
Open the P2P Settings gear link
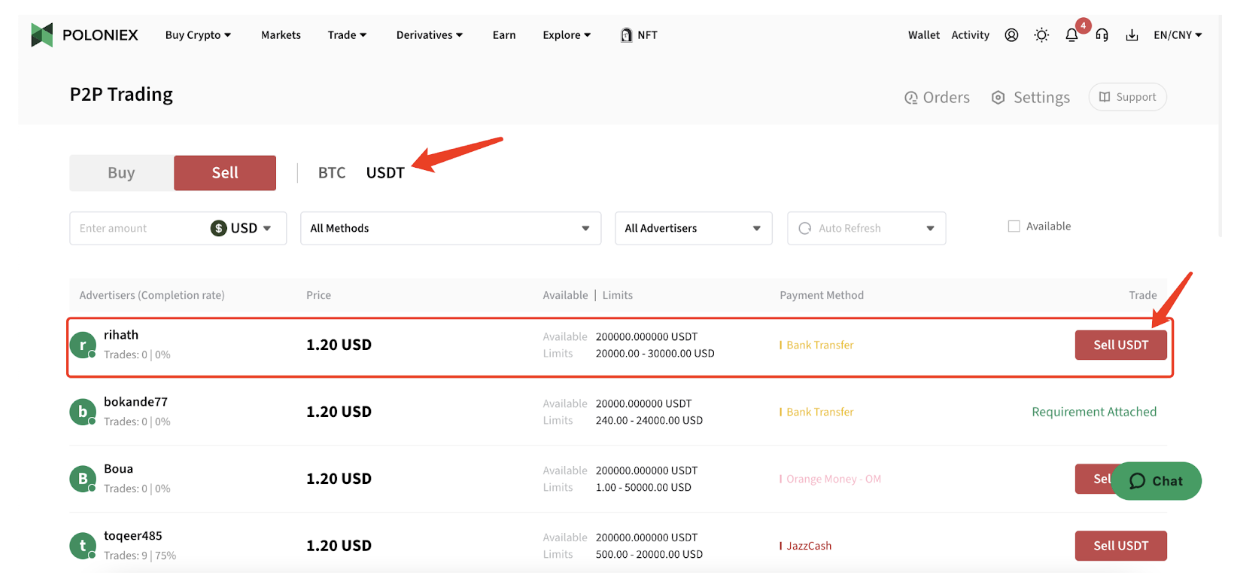click(x=1030, y=97)
